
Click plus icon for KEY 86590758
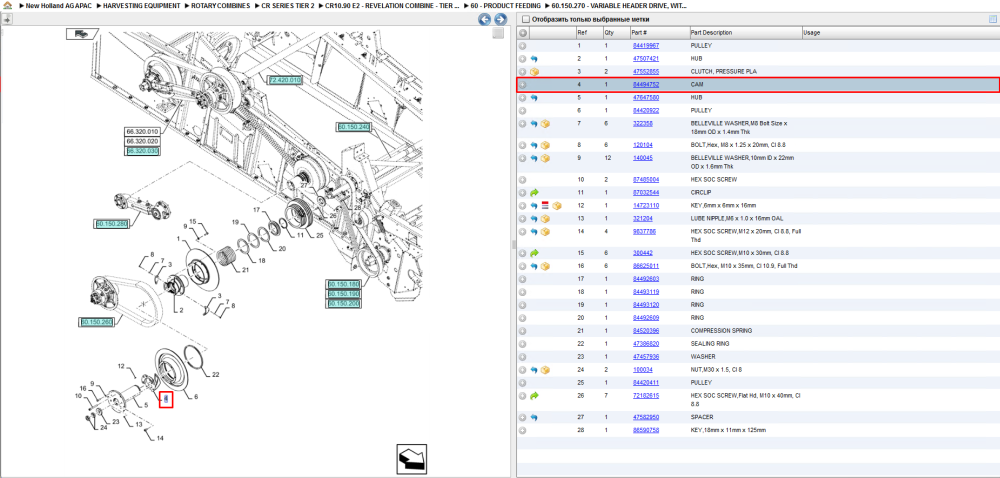point(522,430)
